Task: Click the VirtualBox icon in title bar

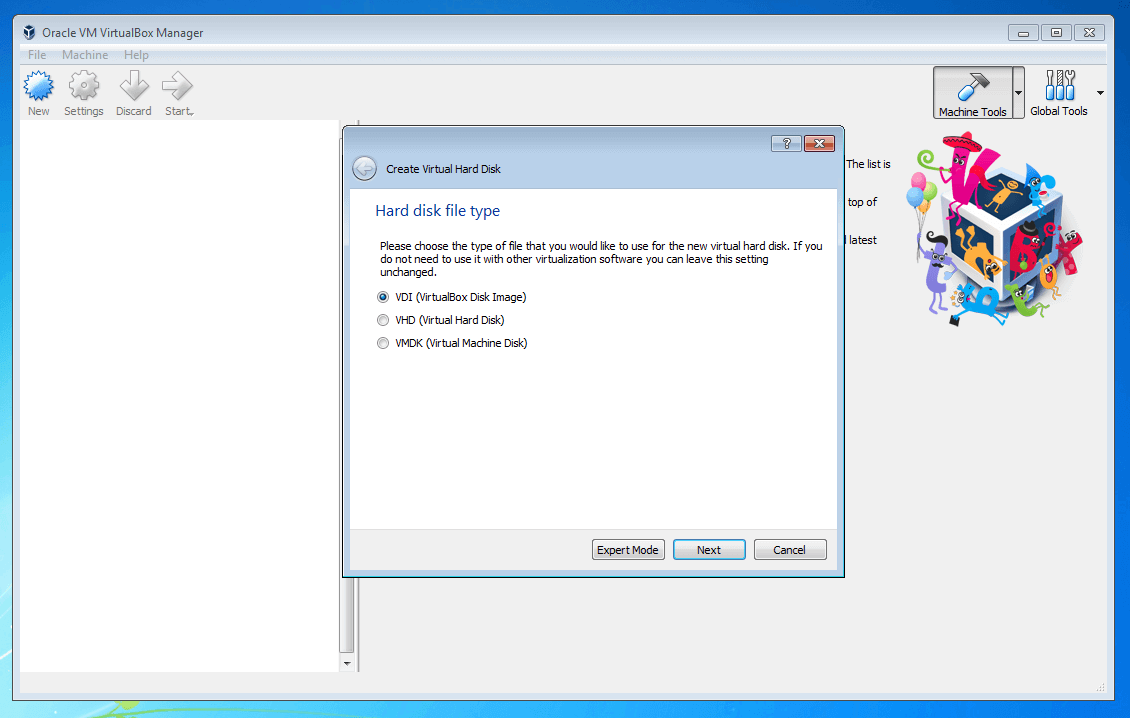Action: coord(30,33)
